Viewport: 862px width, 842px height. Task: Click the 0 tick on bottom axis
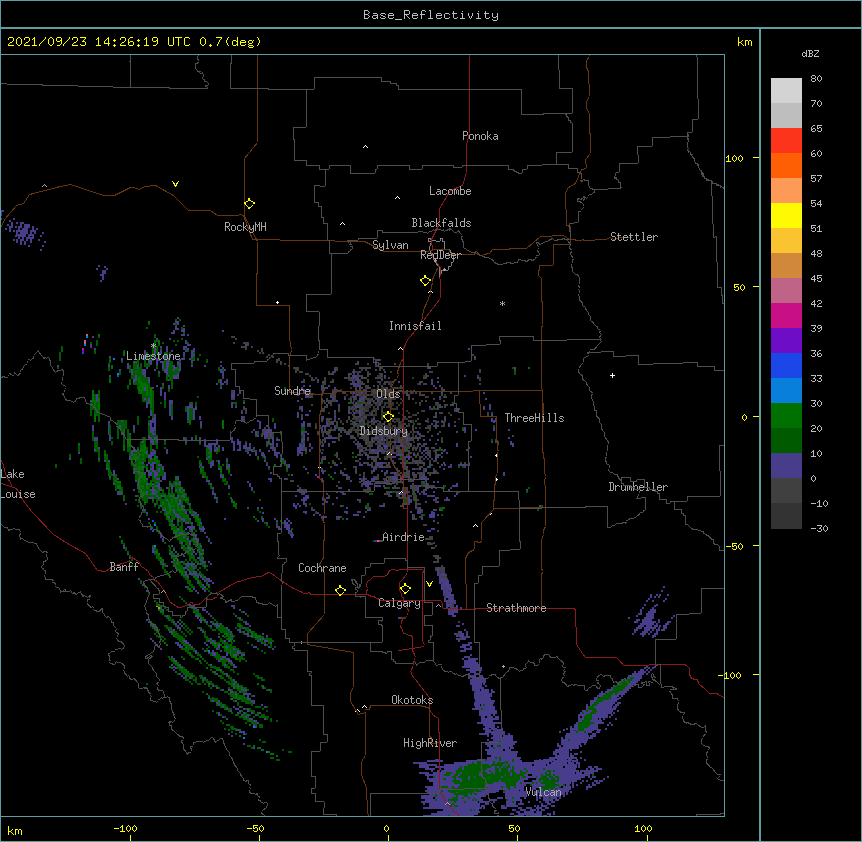[386, 828]
